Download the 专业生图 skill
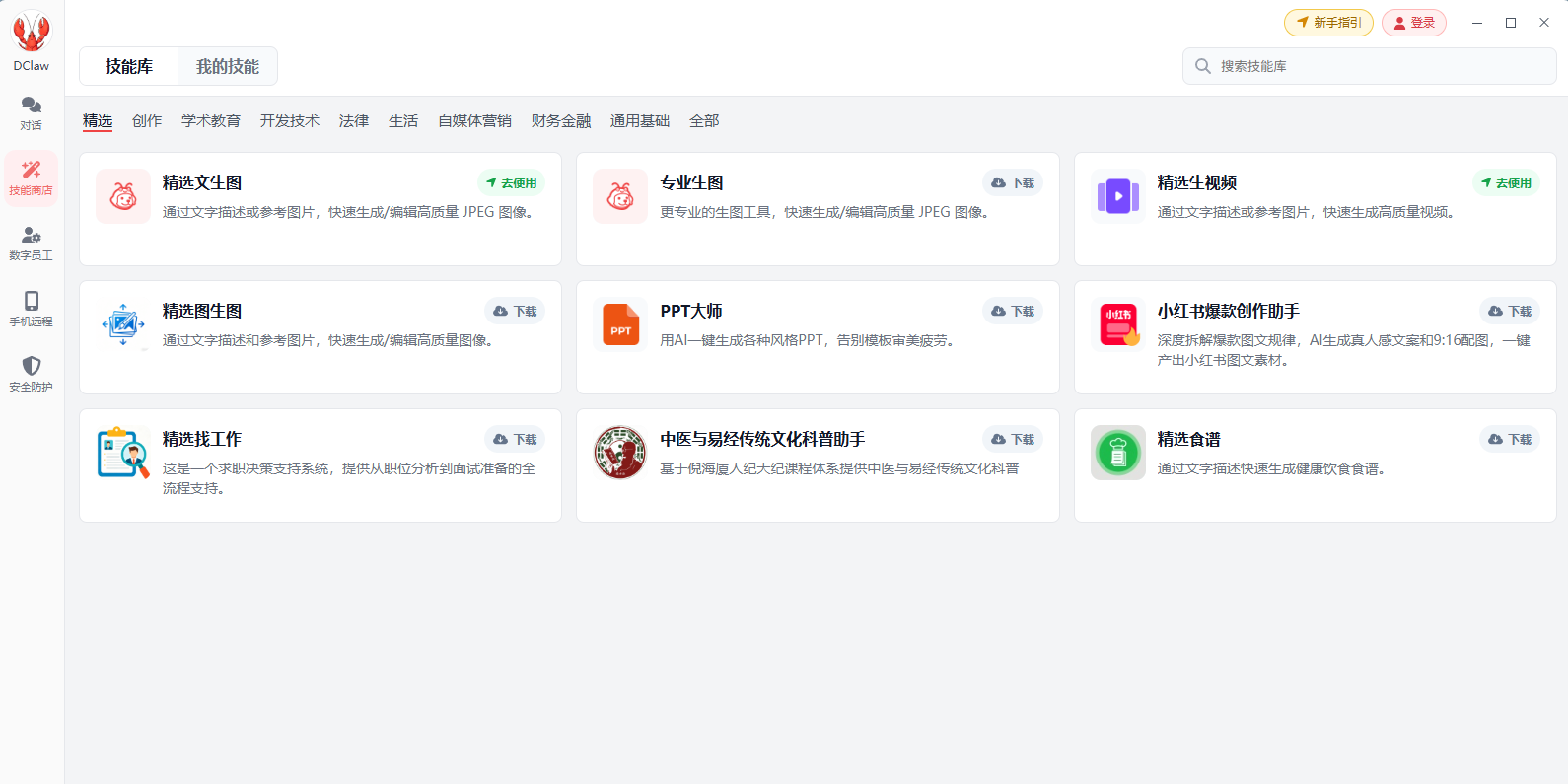1568x784 pixels. (1013, 182)
